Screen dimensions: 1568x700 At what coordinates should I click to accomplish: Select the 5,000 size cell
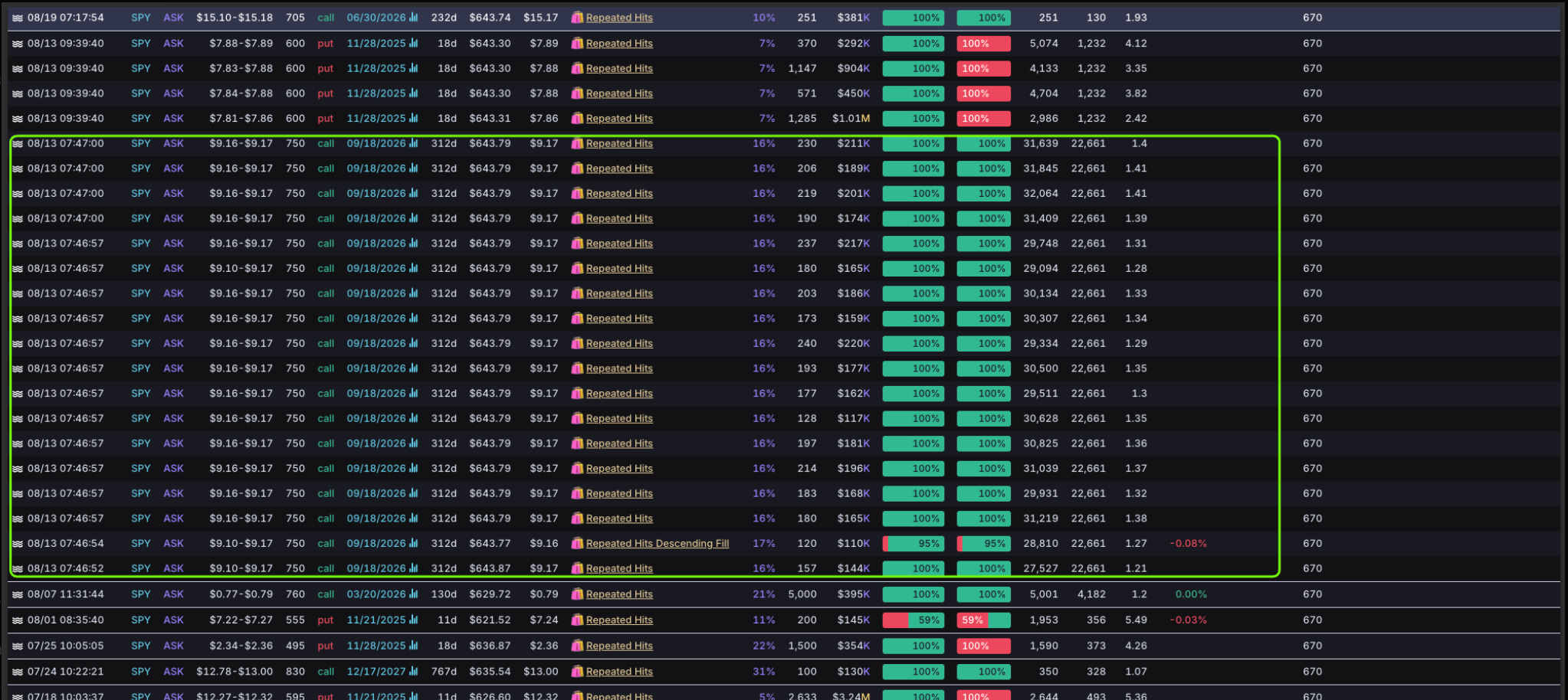pyautogui.click(x=802, y=594)
